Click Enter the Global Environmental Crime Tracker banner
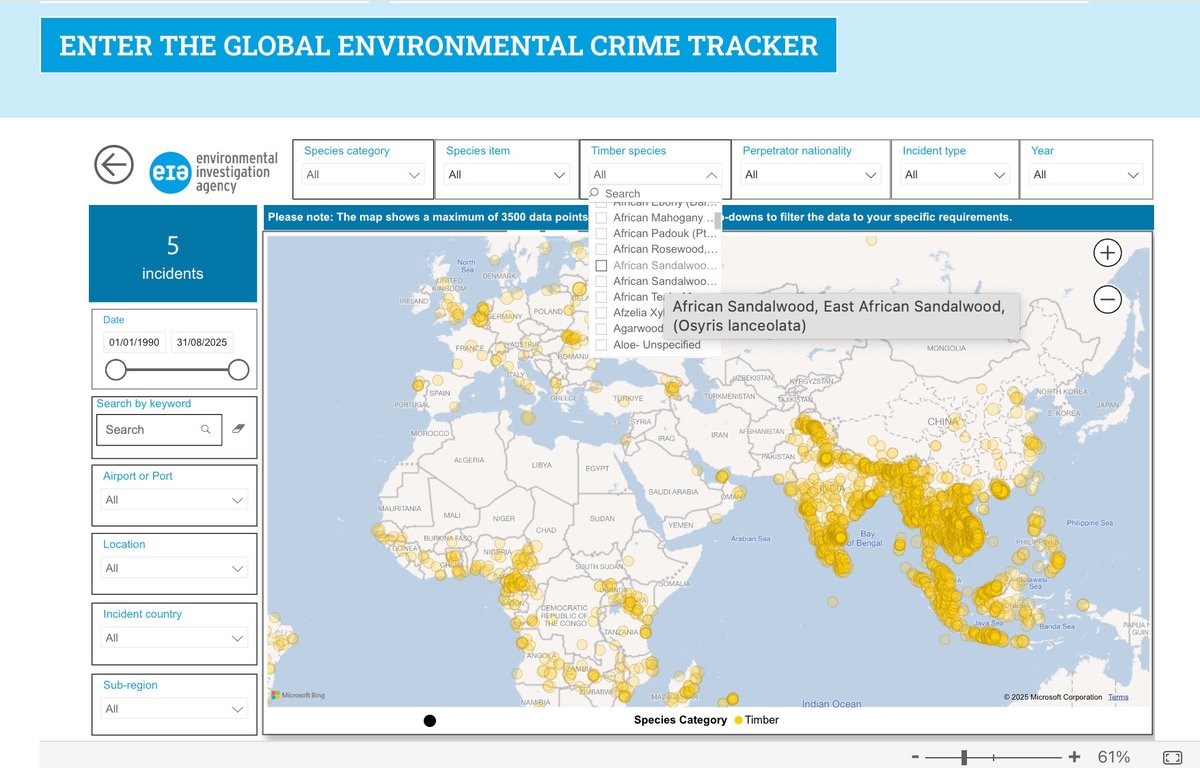1200x768 pixels. coord(438,45)
